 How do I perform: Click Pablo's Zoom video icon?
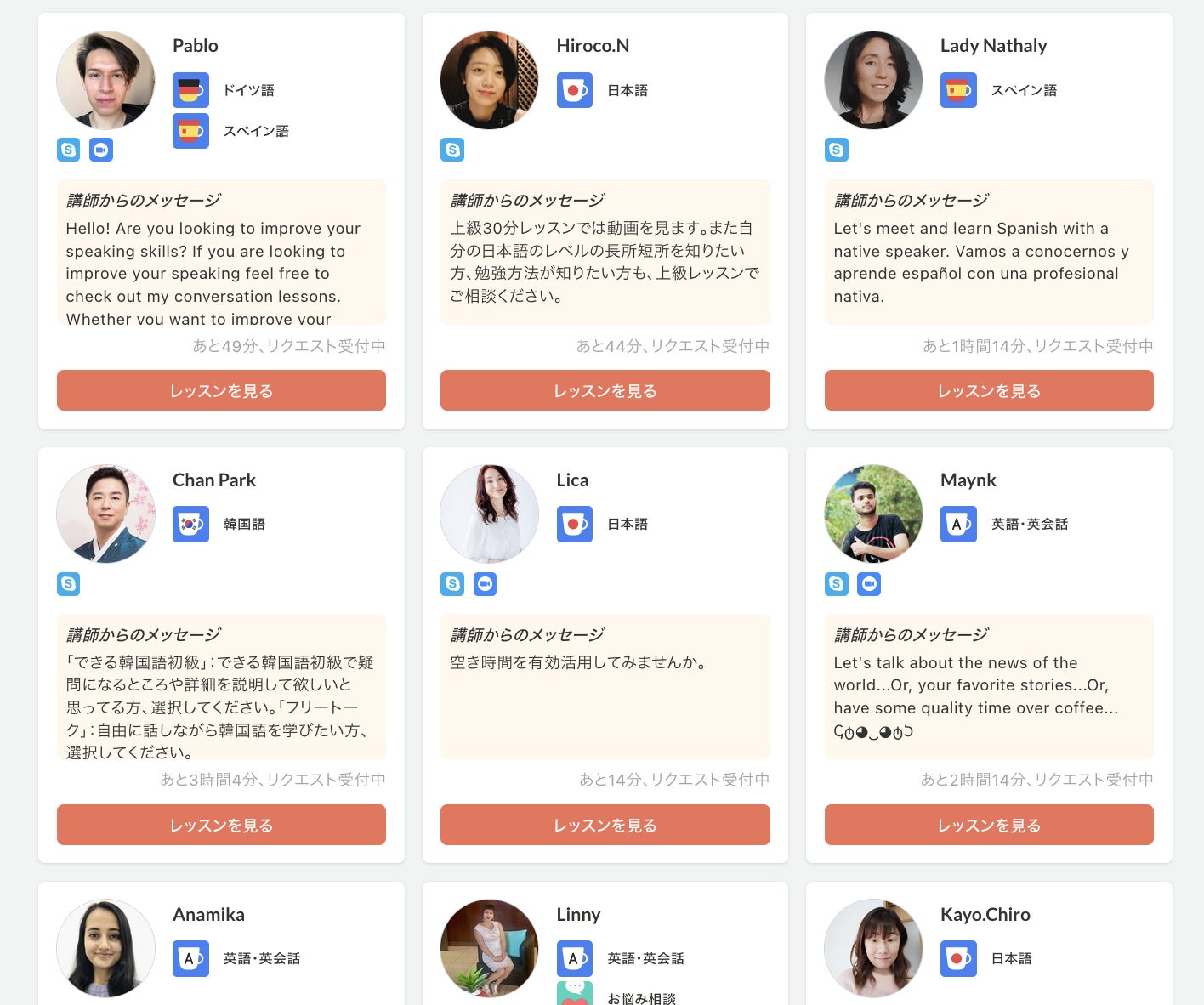point(101,150)
